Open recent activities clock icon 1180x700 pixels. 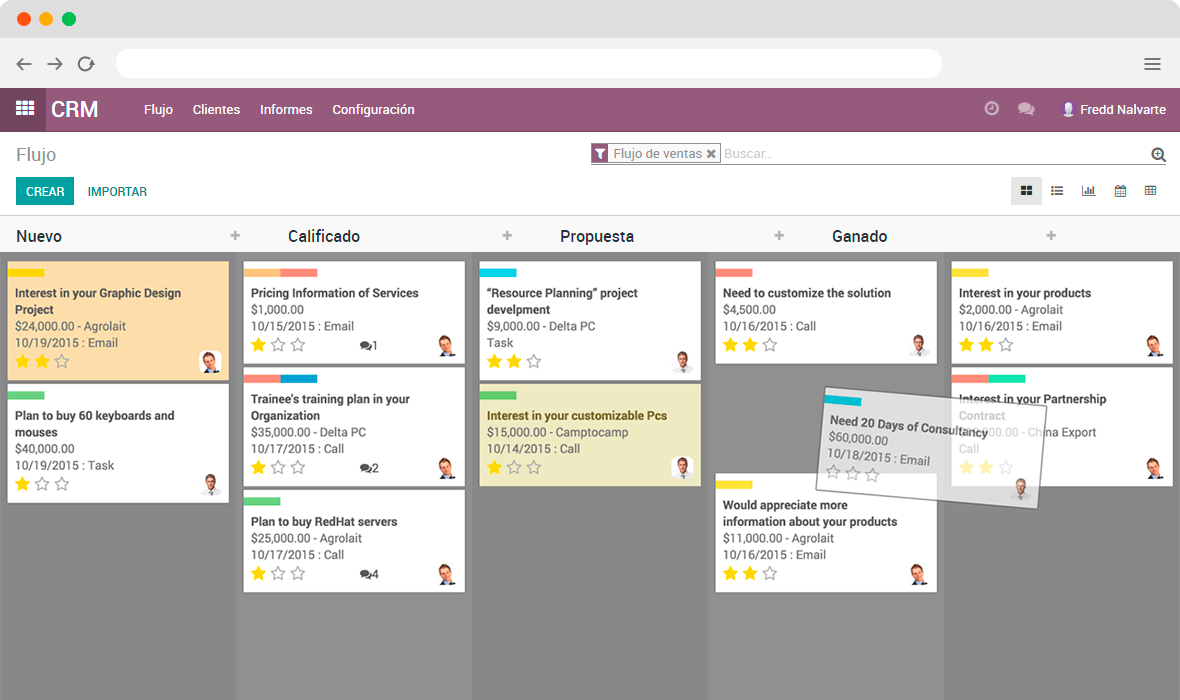[991, 108]
